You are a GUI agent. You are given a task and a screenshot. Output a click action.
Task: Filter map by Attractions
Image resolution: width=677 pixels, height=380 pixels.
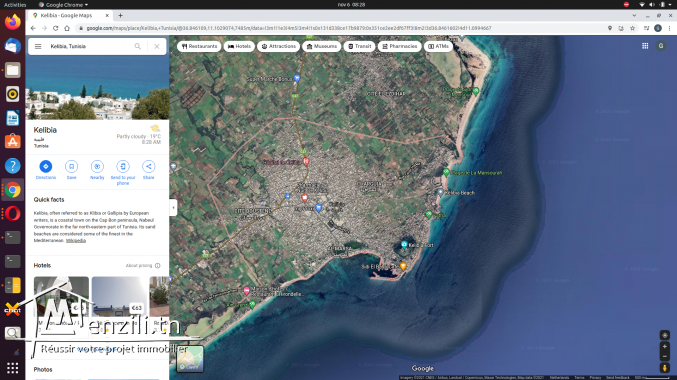pyautogui.click(x=278, y=46)
